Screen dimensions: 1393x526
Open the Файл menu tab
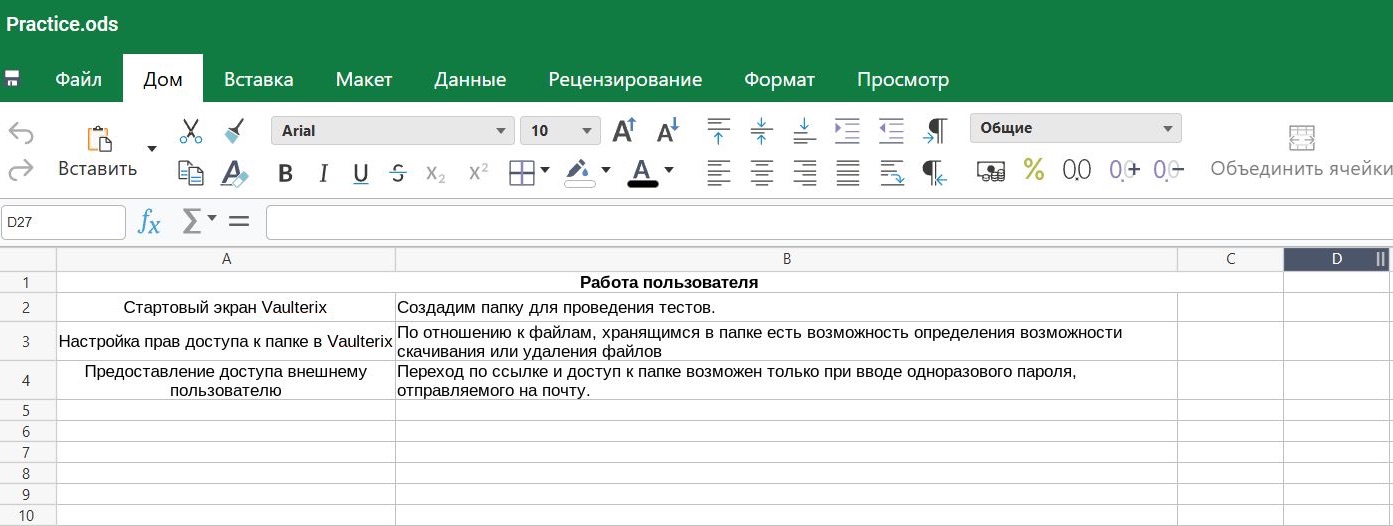(78, 79)
